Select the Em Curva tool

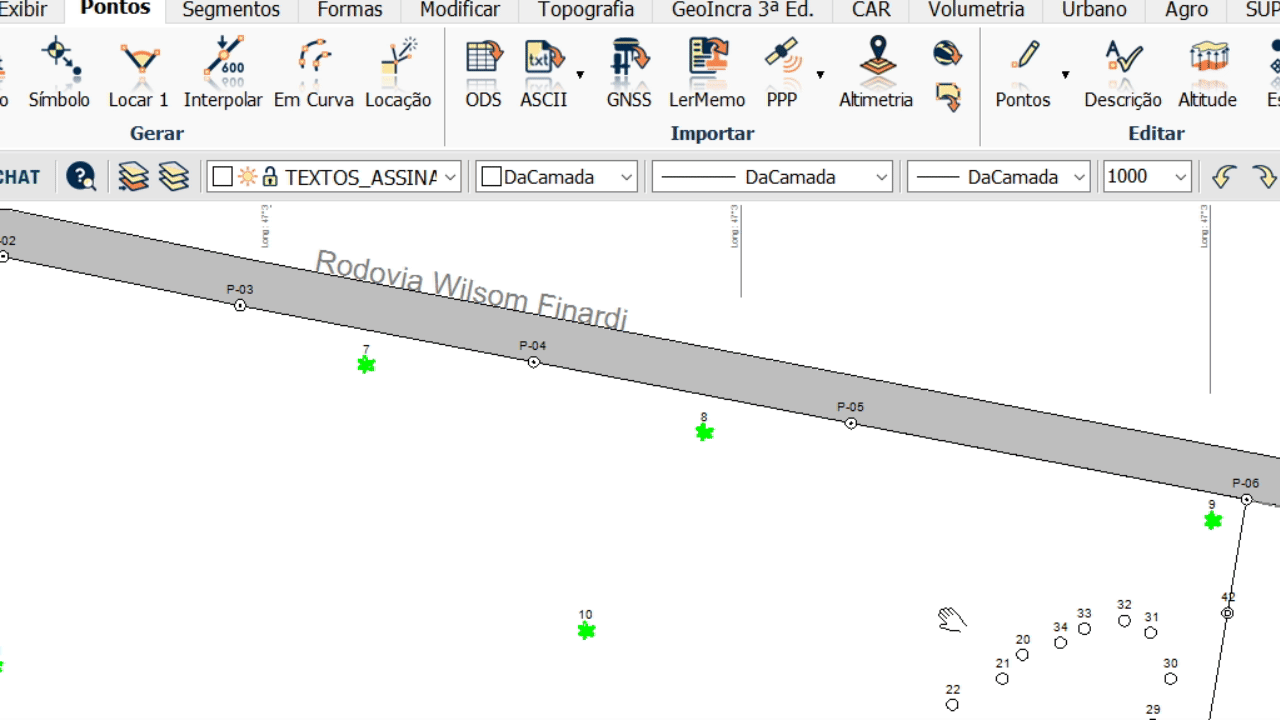tap(314, 72)
